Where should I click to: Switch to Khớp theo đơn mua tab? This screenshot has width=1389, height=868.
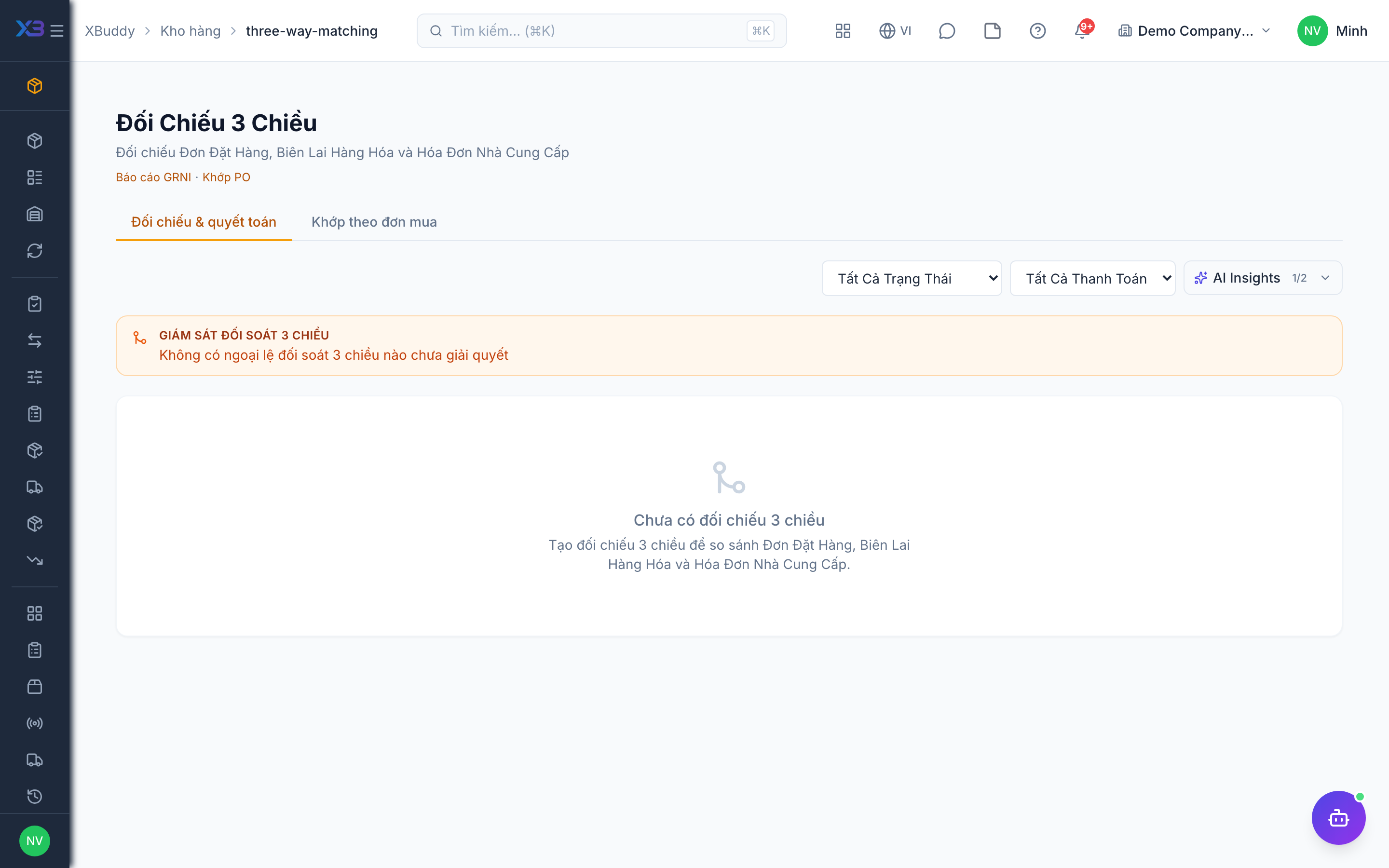pos(374,222)
